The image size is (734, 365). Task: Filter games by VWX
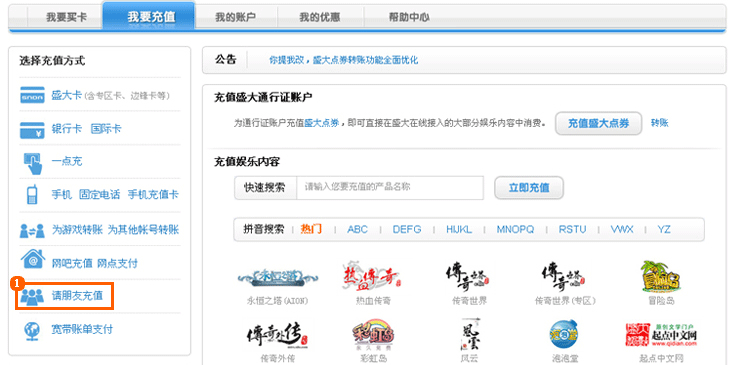[x=622, y=229]
